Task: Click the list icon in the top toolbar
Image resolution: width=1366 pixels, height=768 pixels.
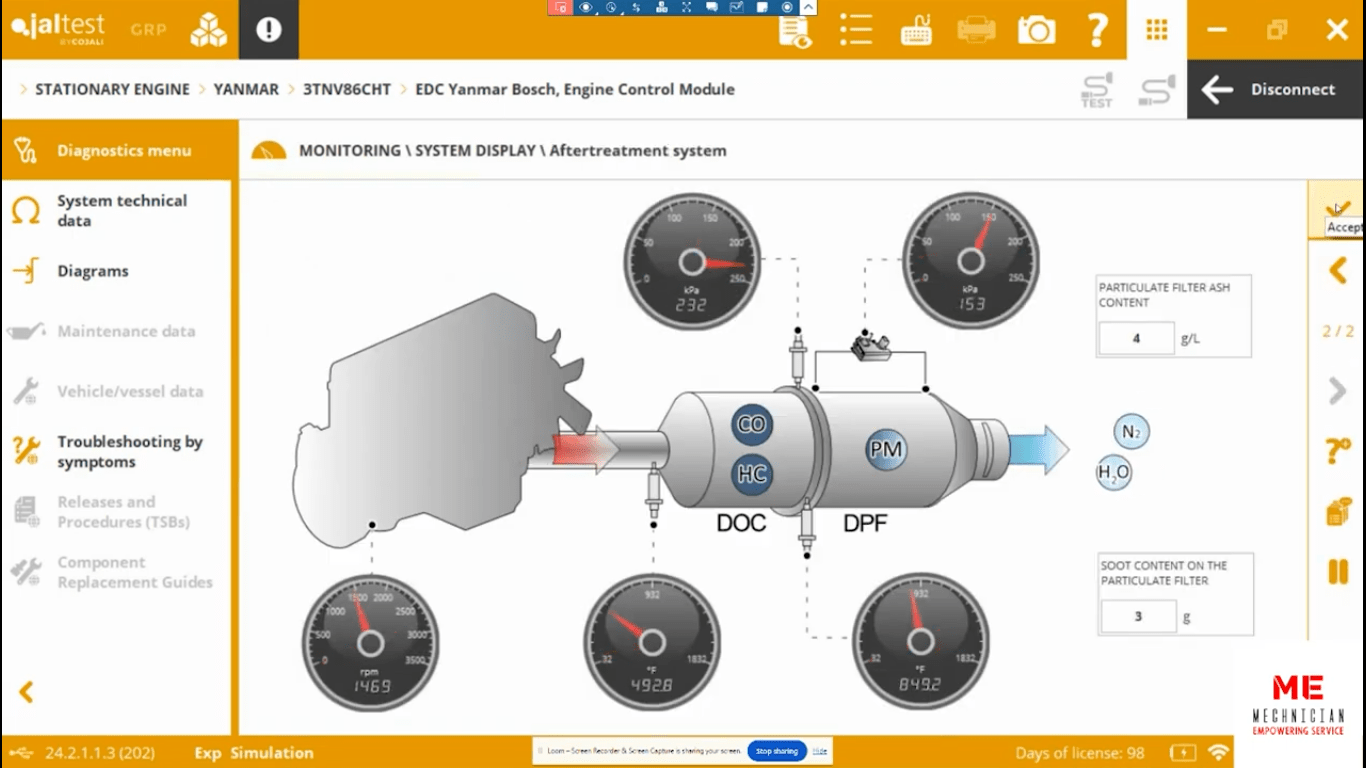Action: point(856,30)
